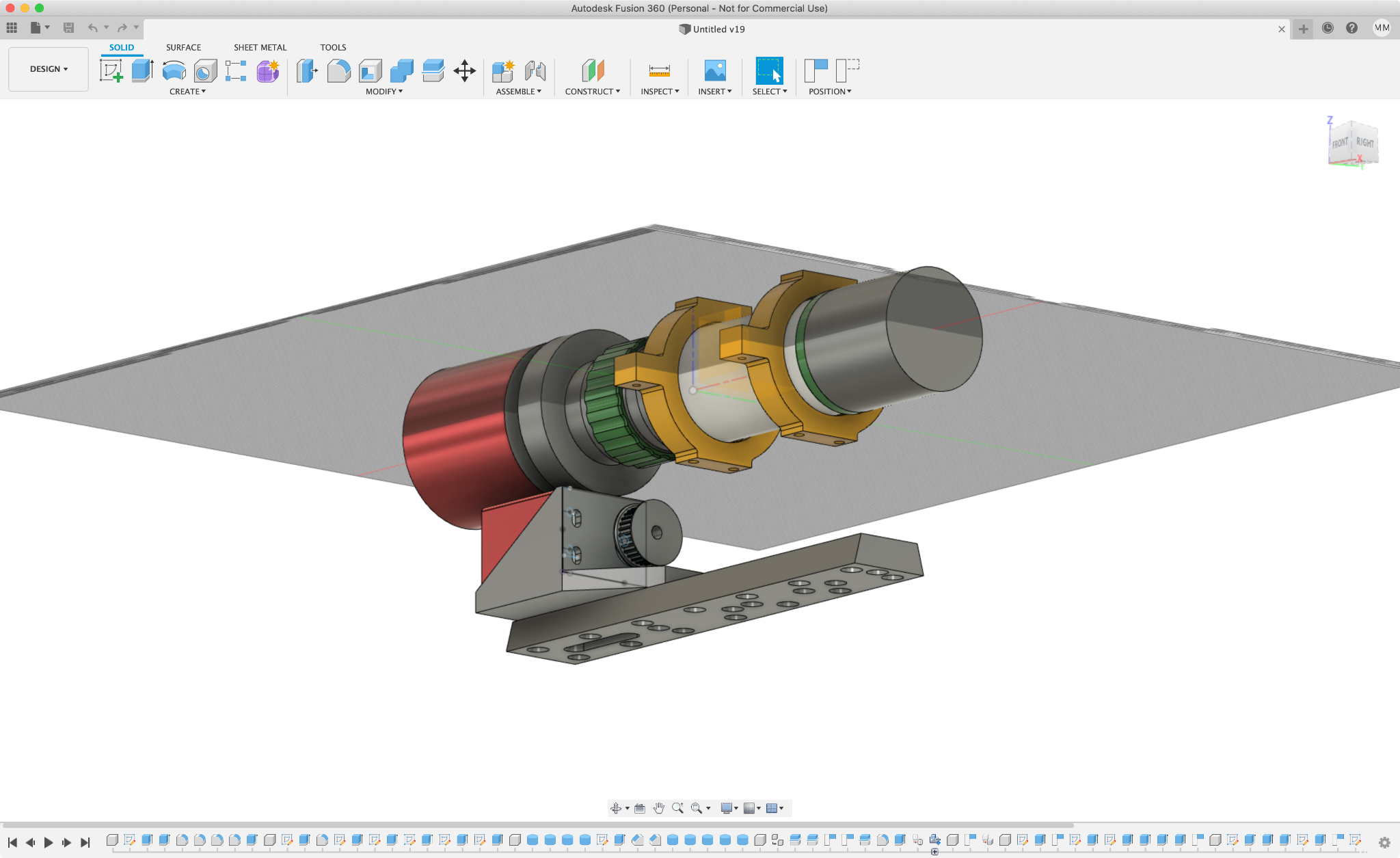Switch to the SOLID tab
The image size is (1400, 858).
click(x=122, y=48)
